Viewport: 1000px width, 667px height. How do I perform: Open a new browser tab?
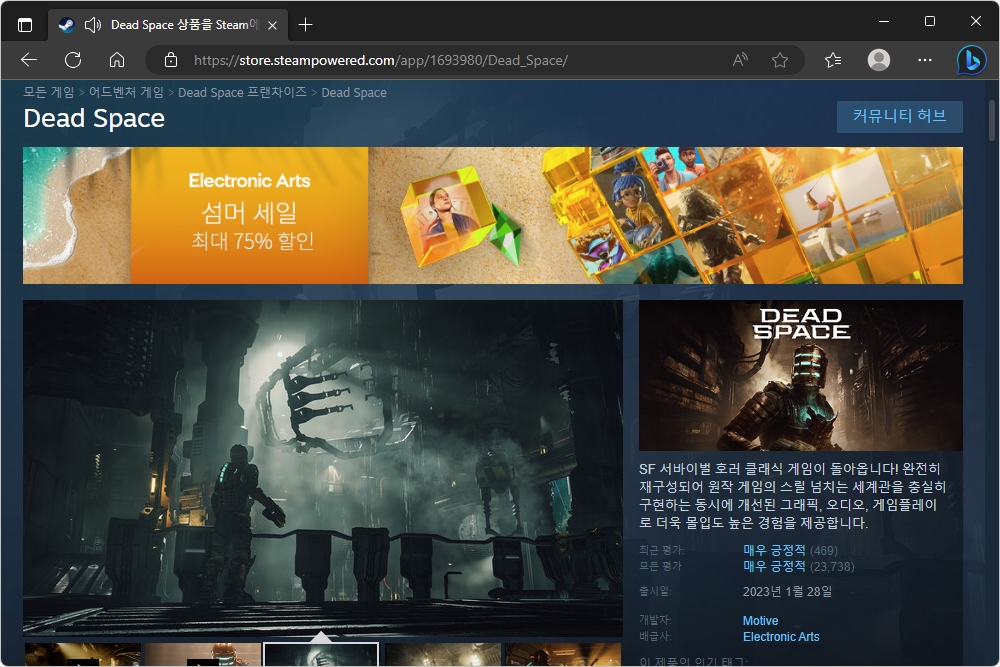pyautogui.click(x=305, y=25)
